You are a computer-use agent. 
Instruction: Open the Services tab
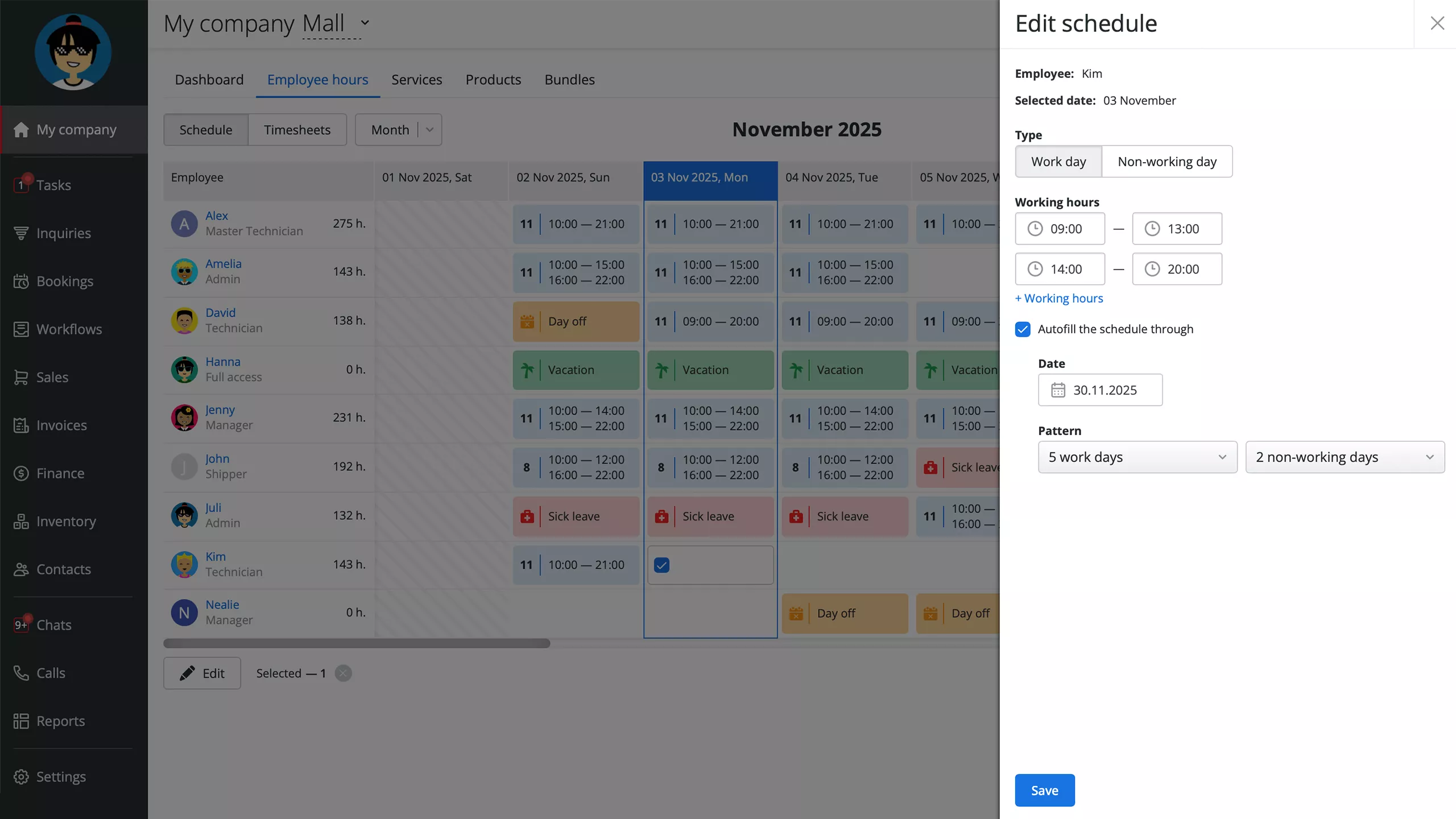(416, 80)
